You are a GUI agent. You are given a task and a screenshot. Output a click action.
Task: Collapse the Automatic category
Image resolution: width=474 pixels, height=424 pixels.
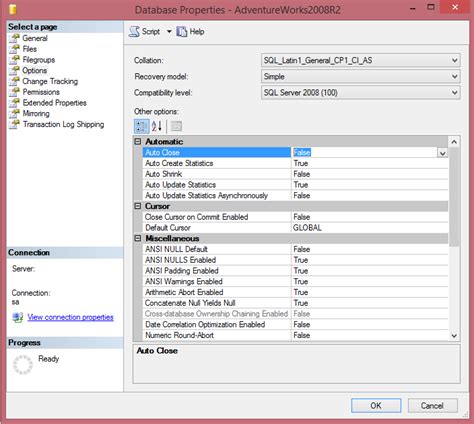pyautogui.click(x=138, y=142)
